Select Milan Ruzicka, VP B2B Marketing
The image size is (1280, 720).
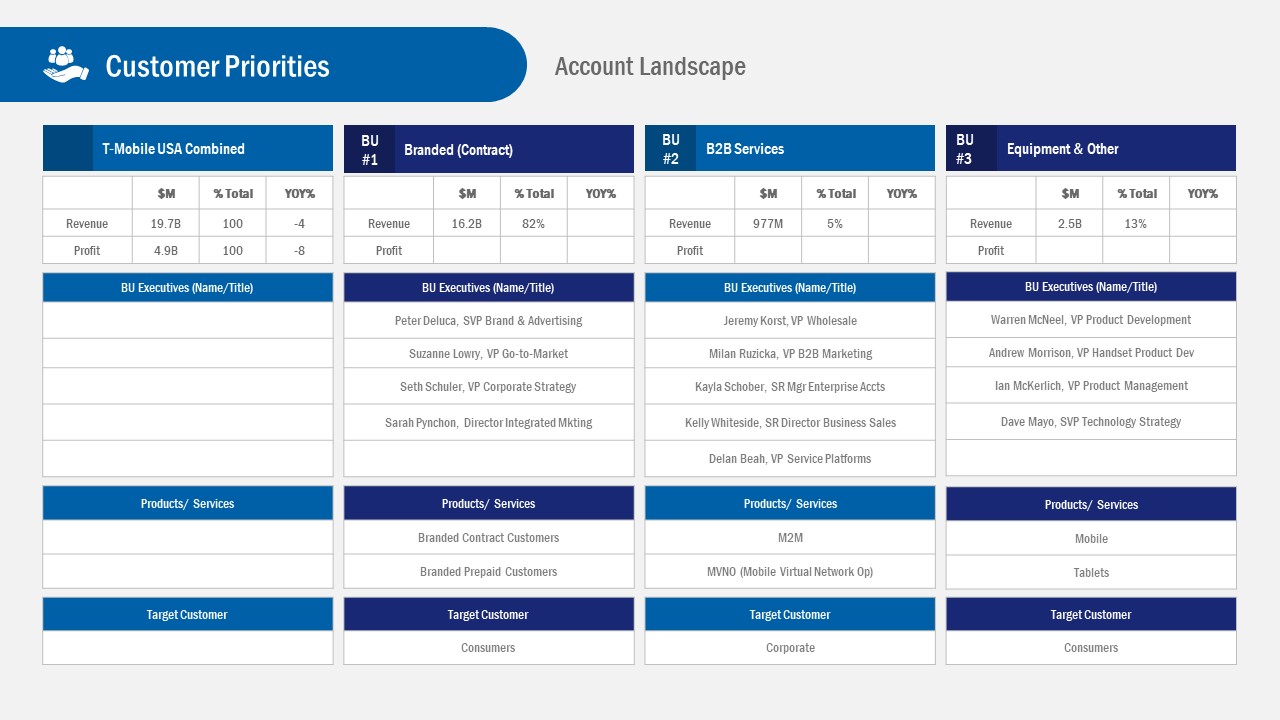point(790,354)
